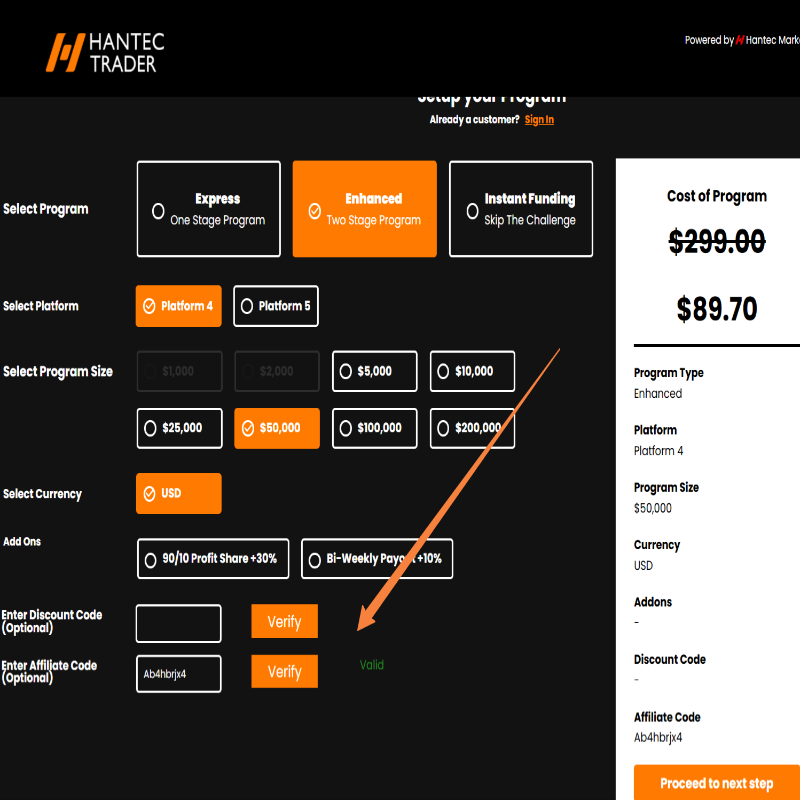
Task: Pick the $25,000 program size
Action: point(180,429)
